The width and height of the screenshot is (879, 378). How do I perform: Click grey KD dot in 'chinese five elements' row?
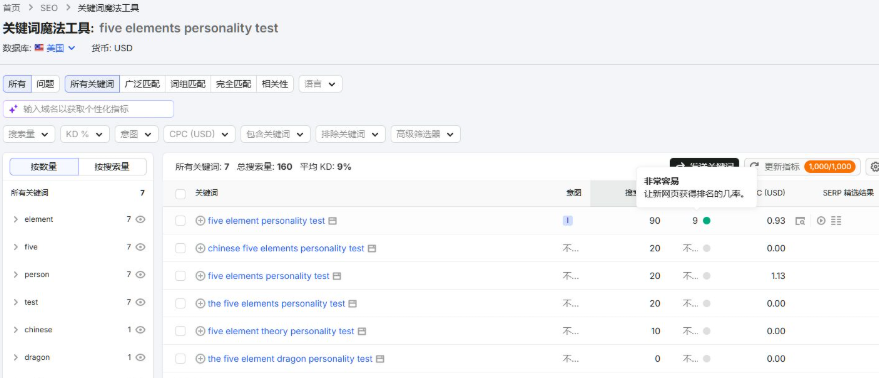coord(706,248)
